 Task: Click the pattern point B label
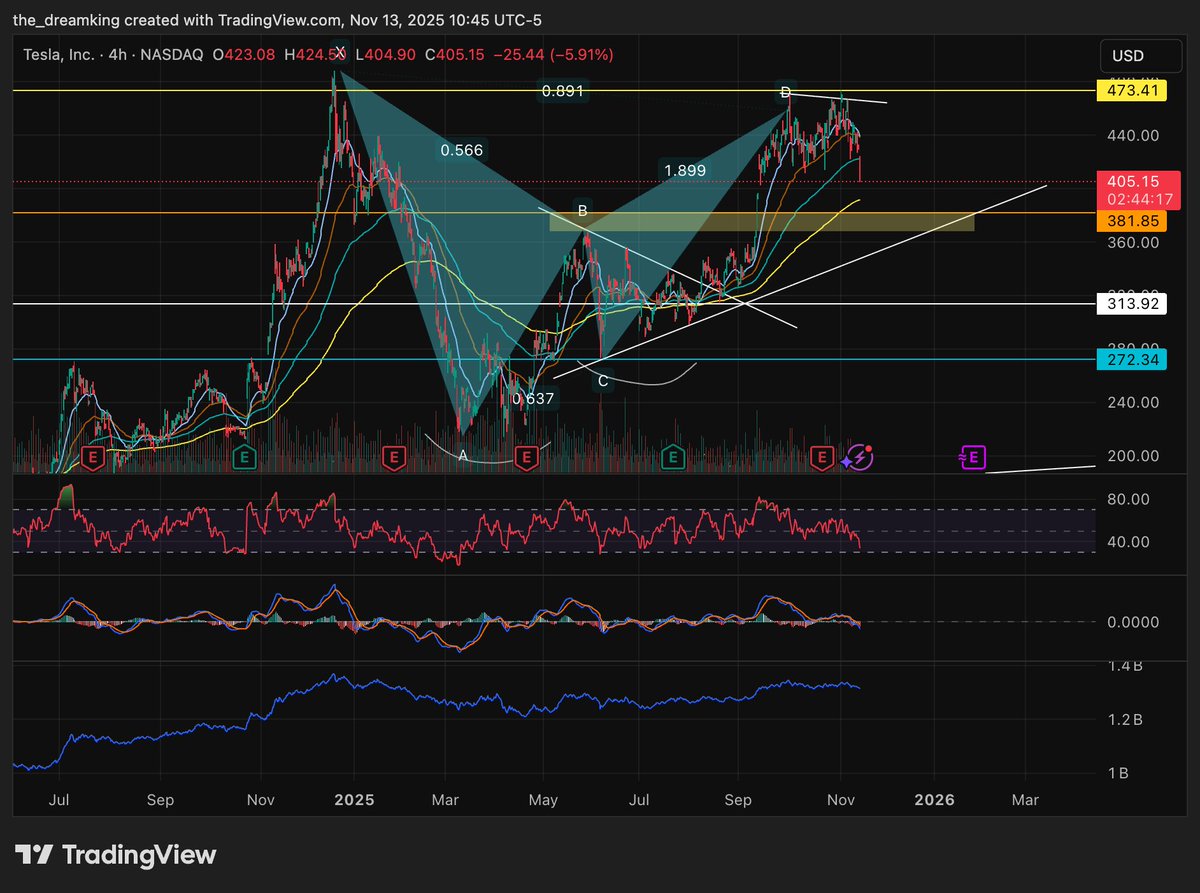[x=583, y=211]
